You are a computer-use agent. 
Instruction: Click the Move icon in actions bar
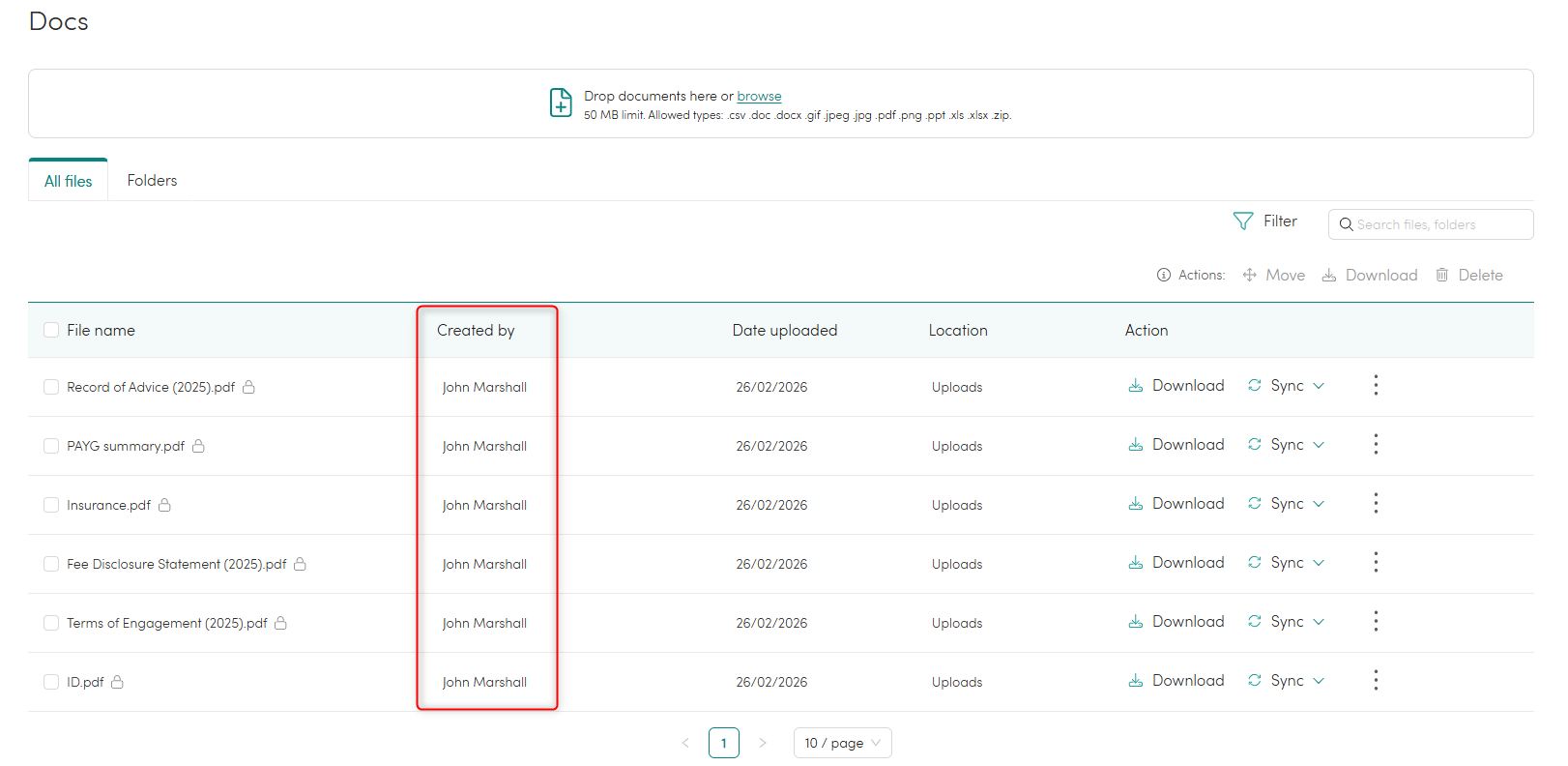1250,276
